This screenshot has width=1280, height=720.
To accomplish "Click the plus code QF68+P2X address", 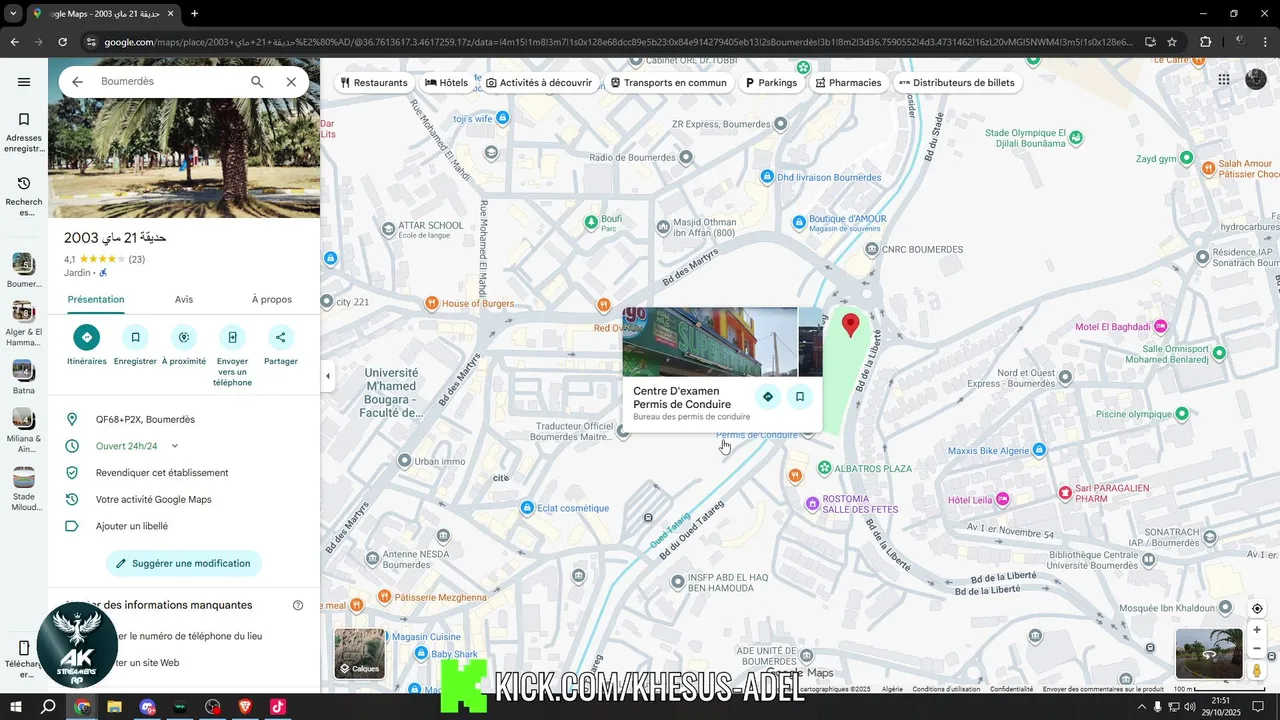I will [x=145, y=420].
